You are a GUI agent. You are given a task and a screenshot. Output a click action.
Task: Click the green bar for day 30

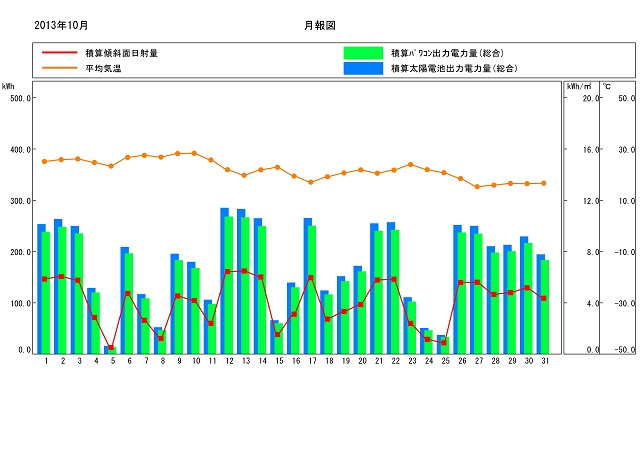pos(528,298)
